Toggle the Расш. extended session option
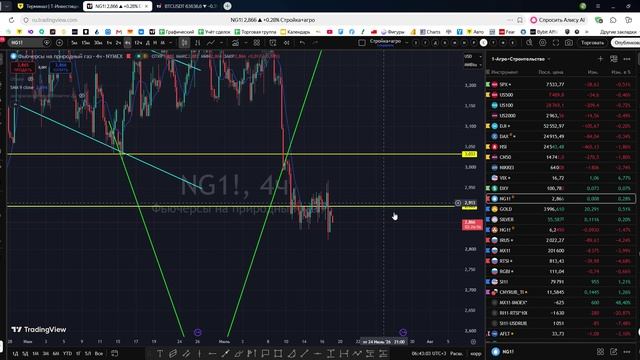Viewport: 640px width, 360px height. (x=456, y=353)
